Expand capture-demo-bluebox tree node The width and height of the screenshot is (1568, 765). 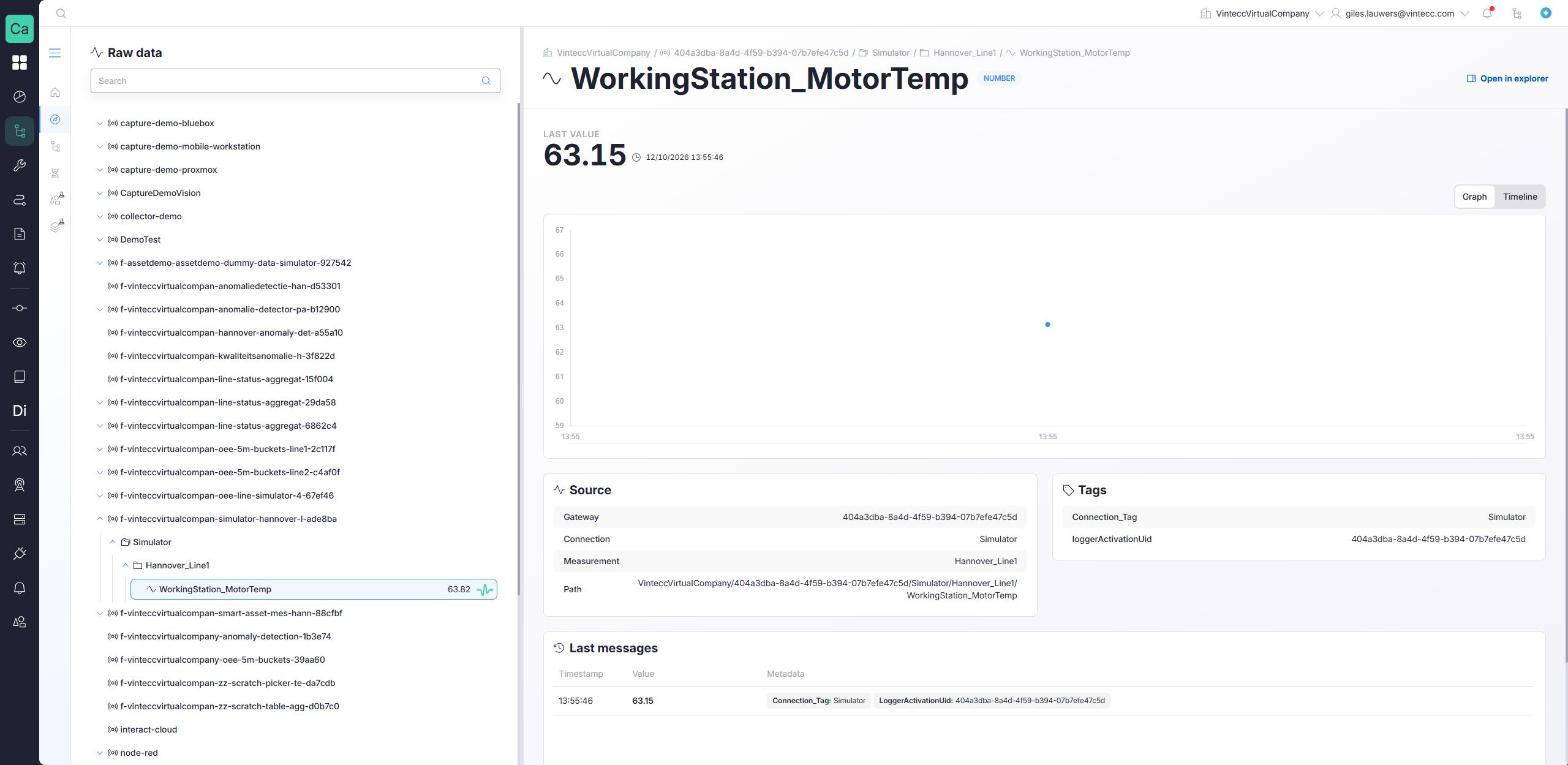click(100, 123)
